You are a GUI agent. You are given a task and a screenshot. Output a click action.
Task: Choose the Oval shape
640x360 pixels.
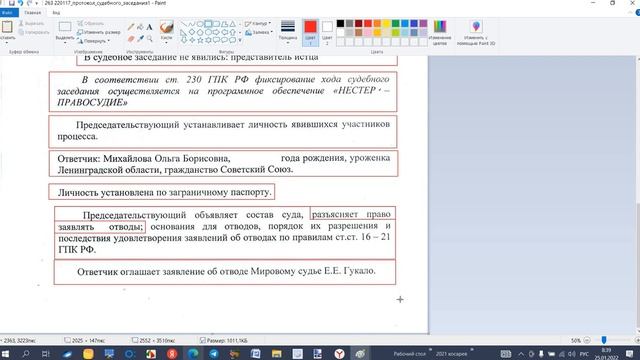pos(200,24)
